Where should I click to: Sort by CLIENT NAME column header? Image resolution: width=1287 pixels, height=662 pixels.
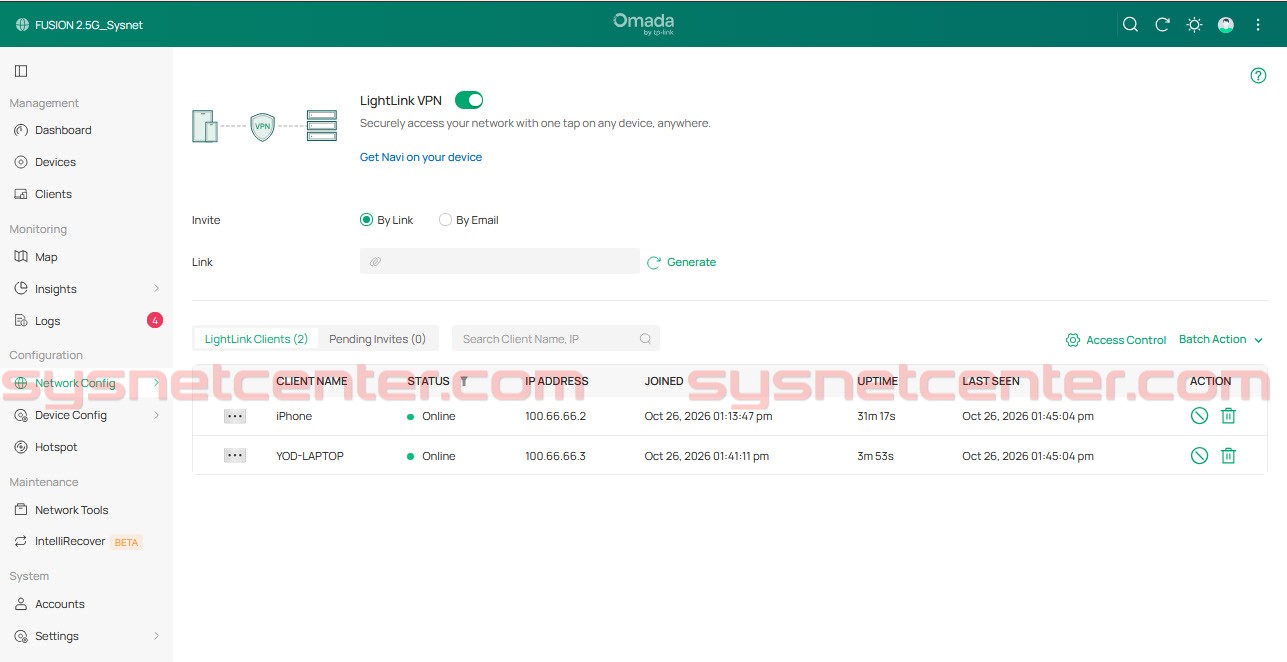312,381
